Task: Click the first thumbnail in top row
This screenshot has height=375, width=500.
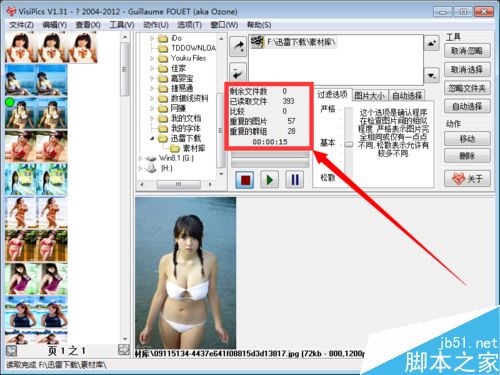Action: click(x=20, y=47)
